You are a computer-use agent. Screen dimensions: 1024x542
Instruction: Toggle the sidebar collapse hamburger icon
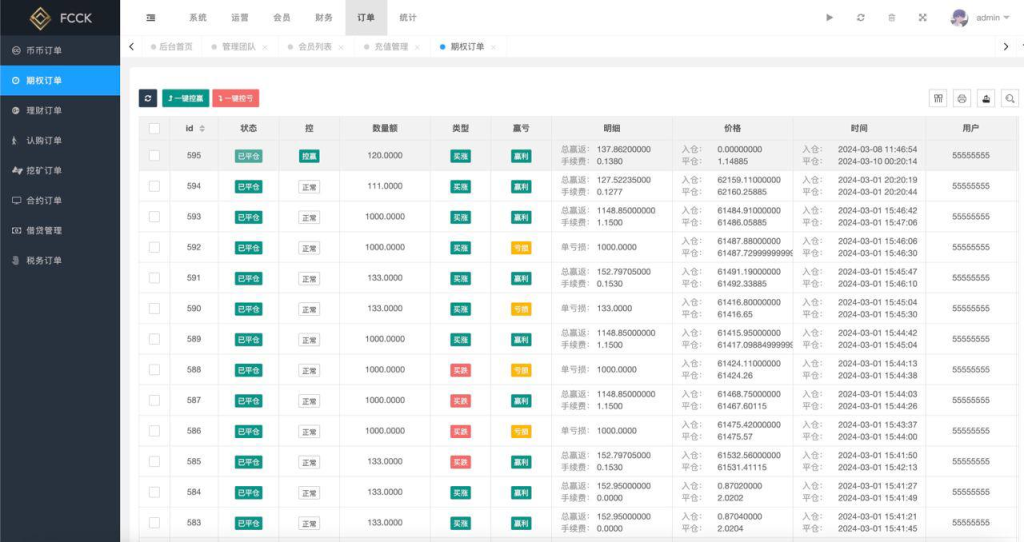(x=151, y=18)
